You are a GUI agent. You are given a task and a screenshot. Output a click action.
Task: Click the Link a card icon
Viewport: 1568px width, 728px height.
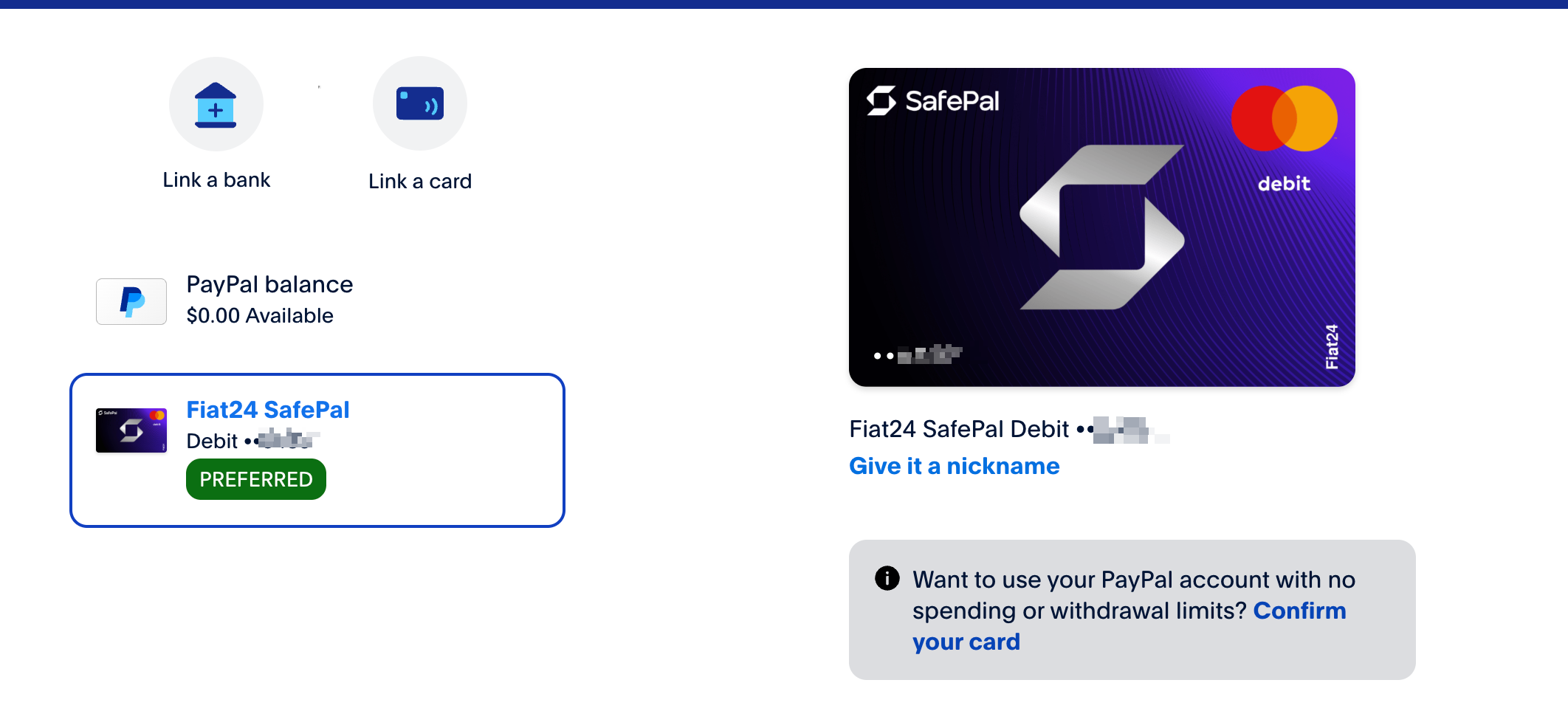pyautogui.click(x=420, y=104)
